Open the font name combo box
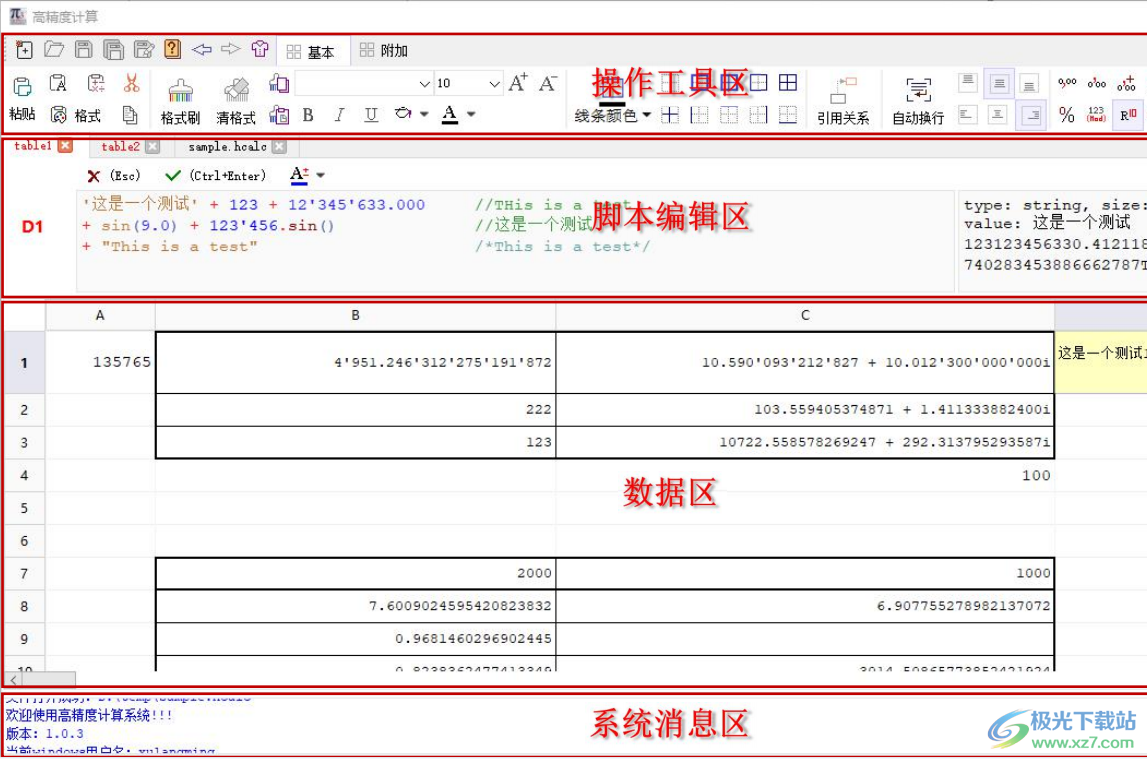1147x759 pixels. pyautogui.click(x=364, y=83)
